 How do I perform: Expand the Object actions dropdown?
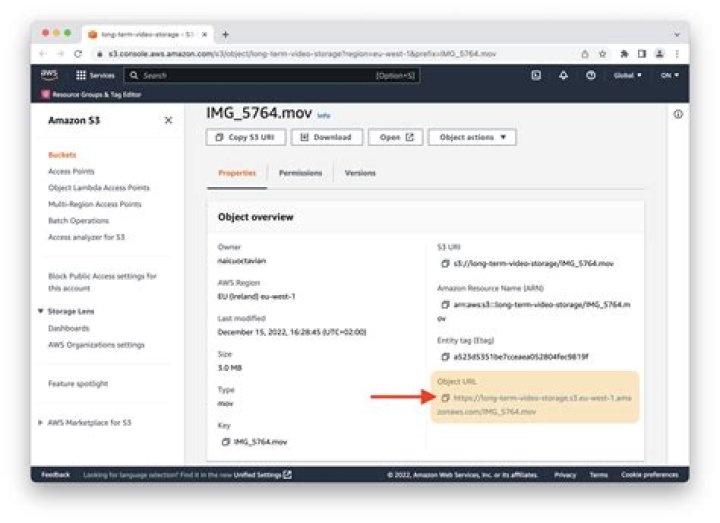coord(472,137)
